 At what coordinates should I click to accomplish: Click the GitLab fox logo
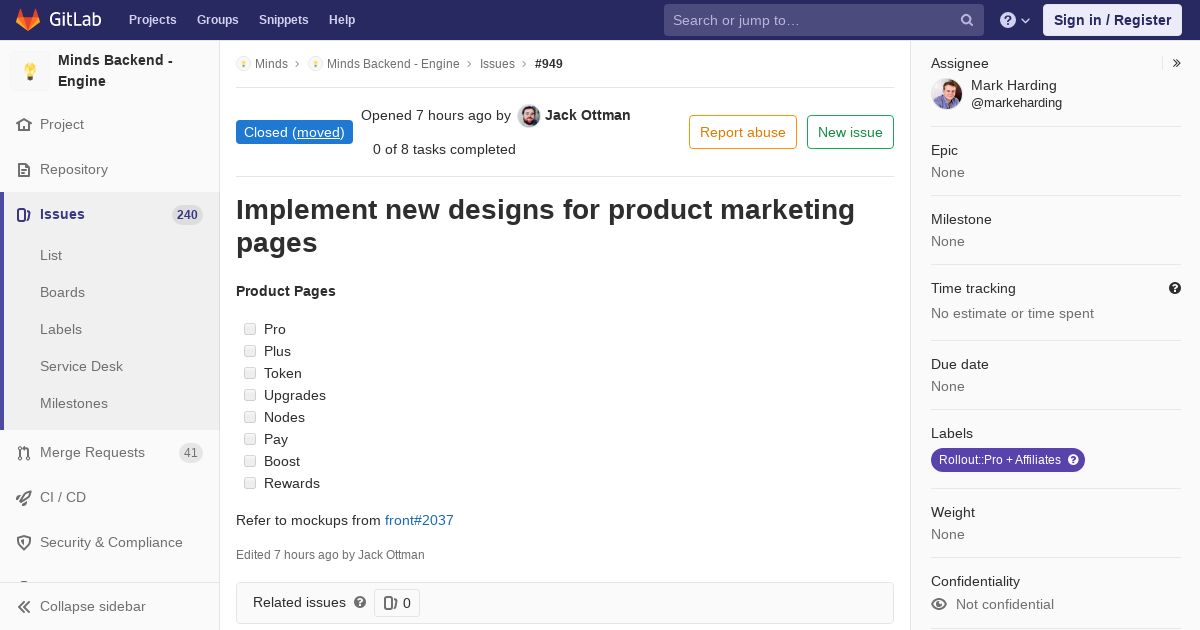point(28,19)
